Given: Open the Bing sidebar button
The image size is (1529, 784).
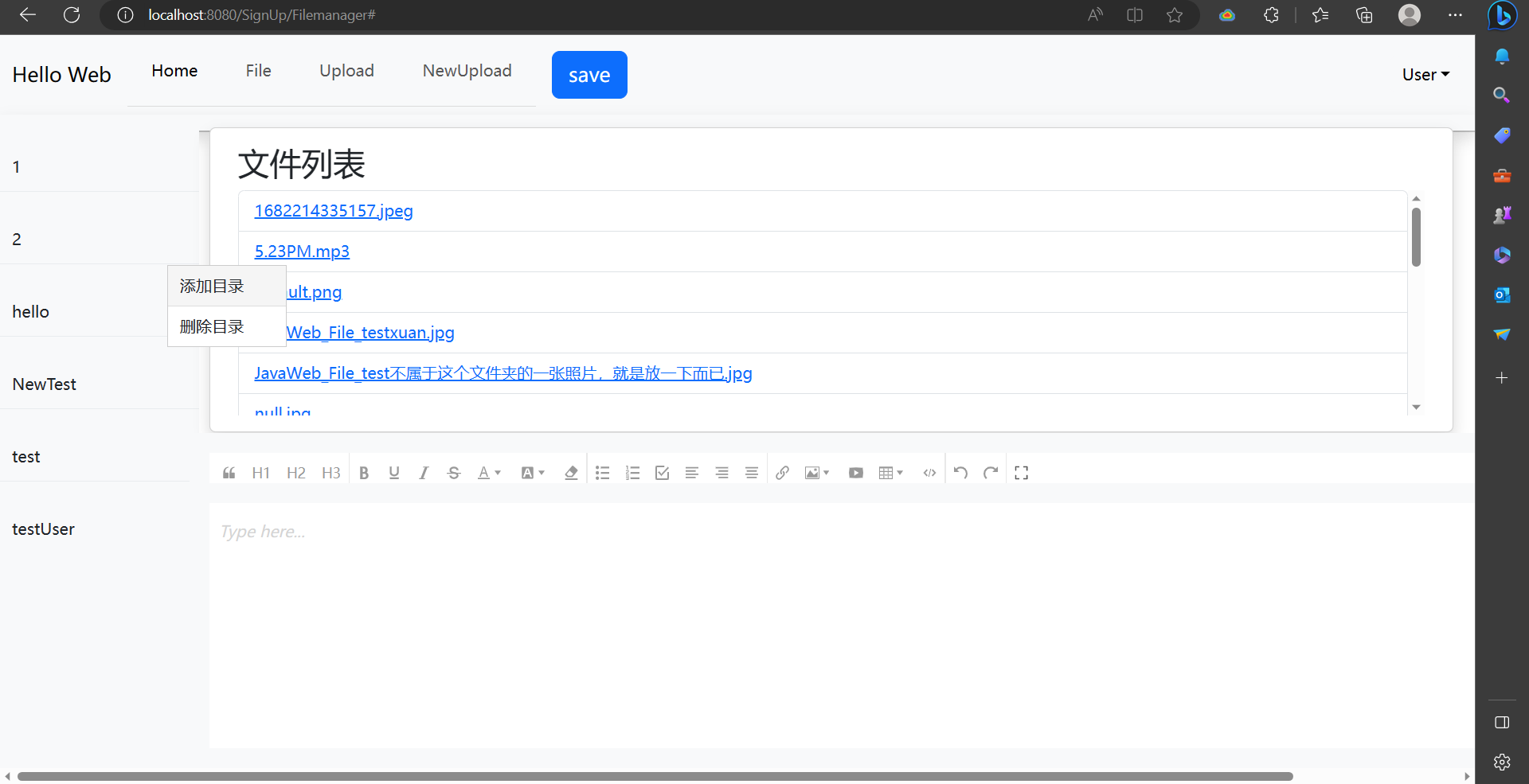Looking at the screenshot, I should [1502, 15].
